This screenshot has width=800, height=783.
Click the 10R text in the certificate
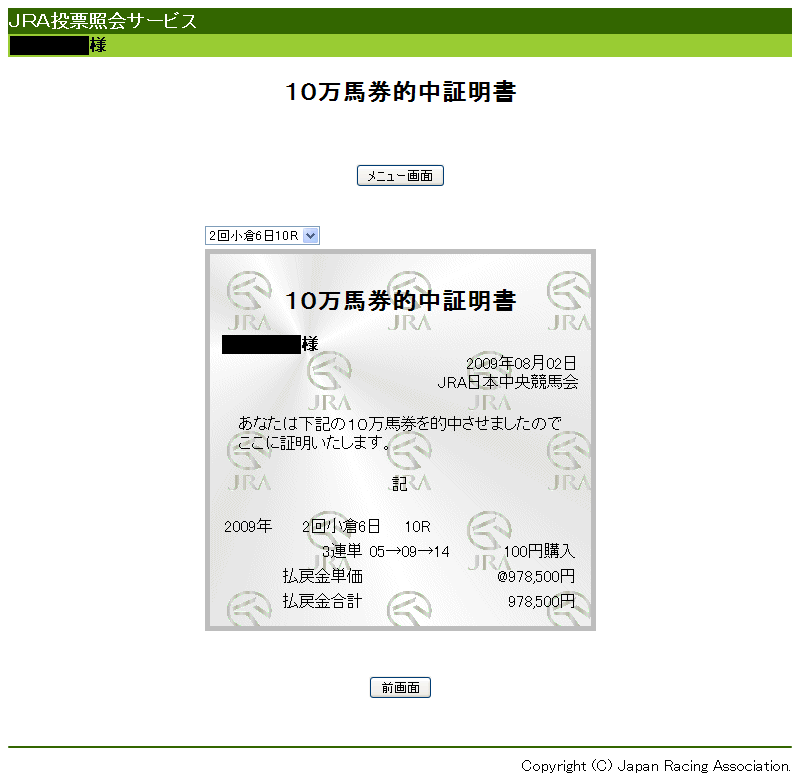pyautogui.click(x=417, y=526)
